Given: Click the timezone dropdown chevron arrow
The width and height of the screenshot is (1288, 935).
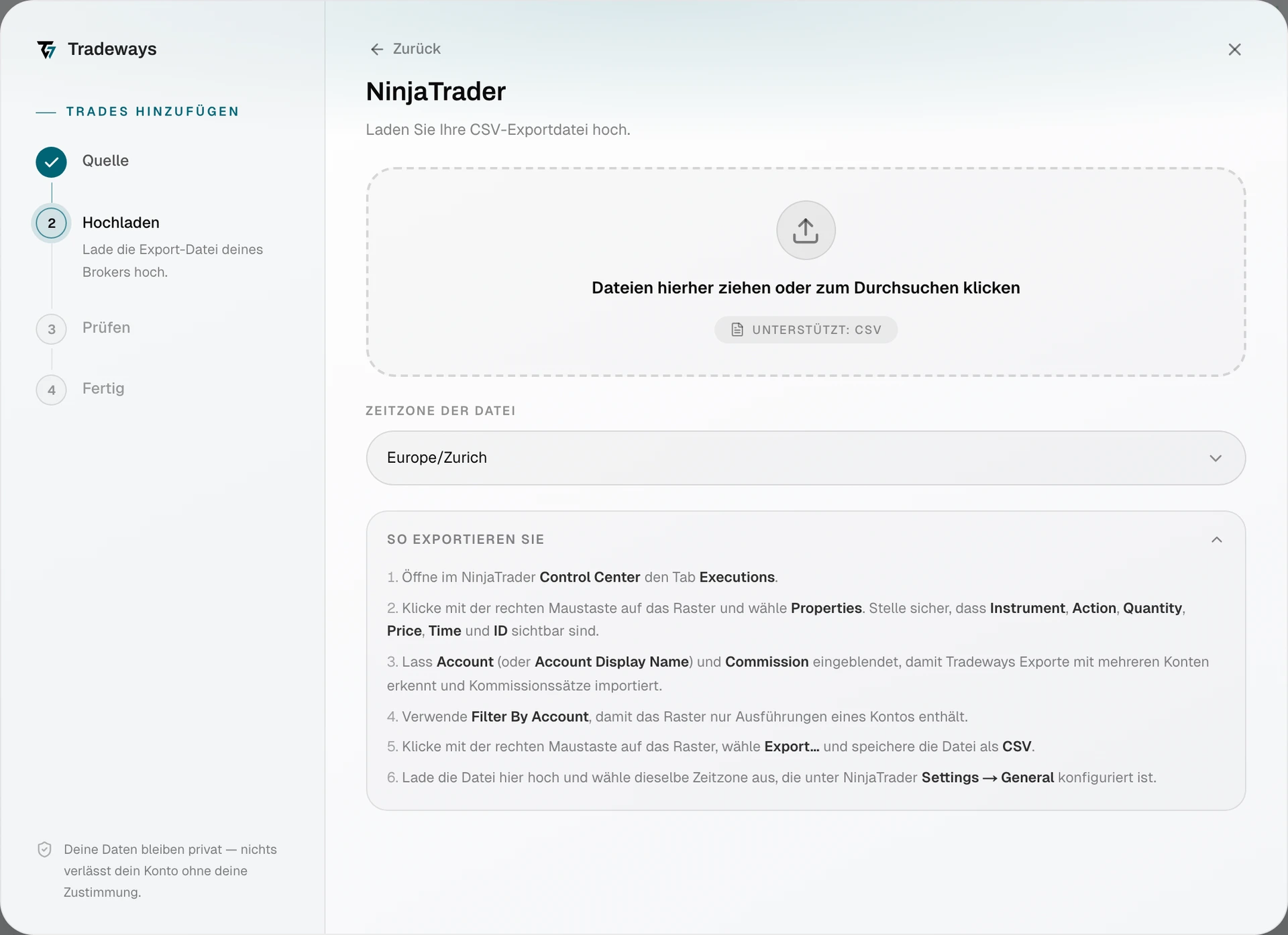Looking at the screenshot, I should (x=1216, y=458).
